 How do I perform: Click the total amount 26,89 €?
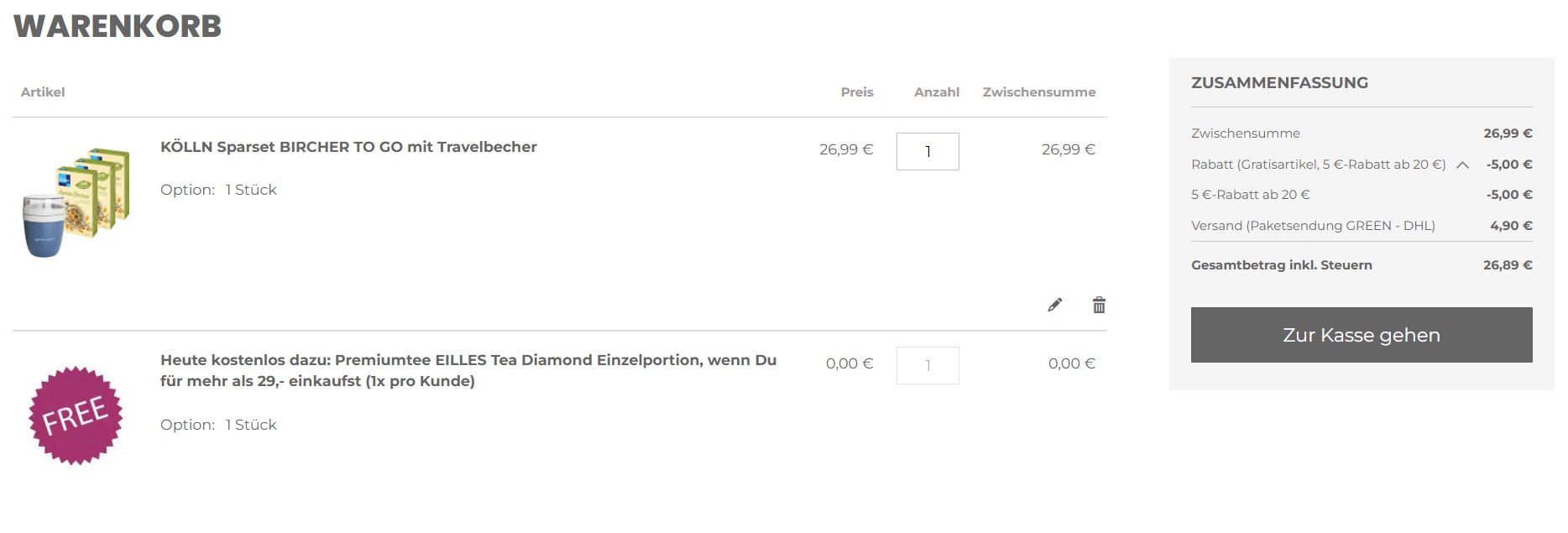tap(1507, 265)
